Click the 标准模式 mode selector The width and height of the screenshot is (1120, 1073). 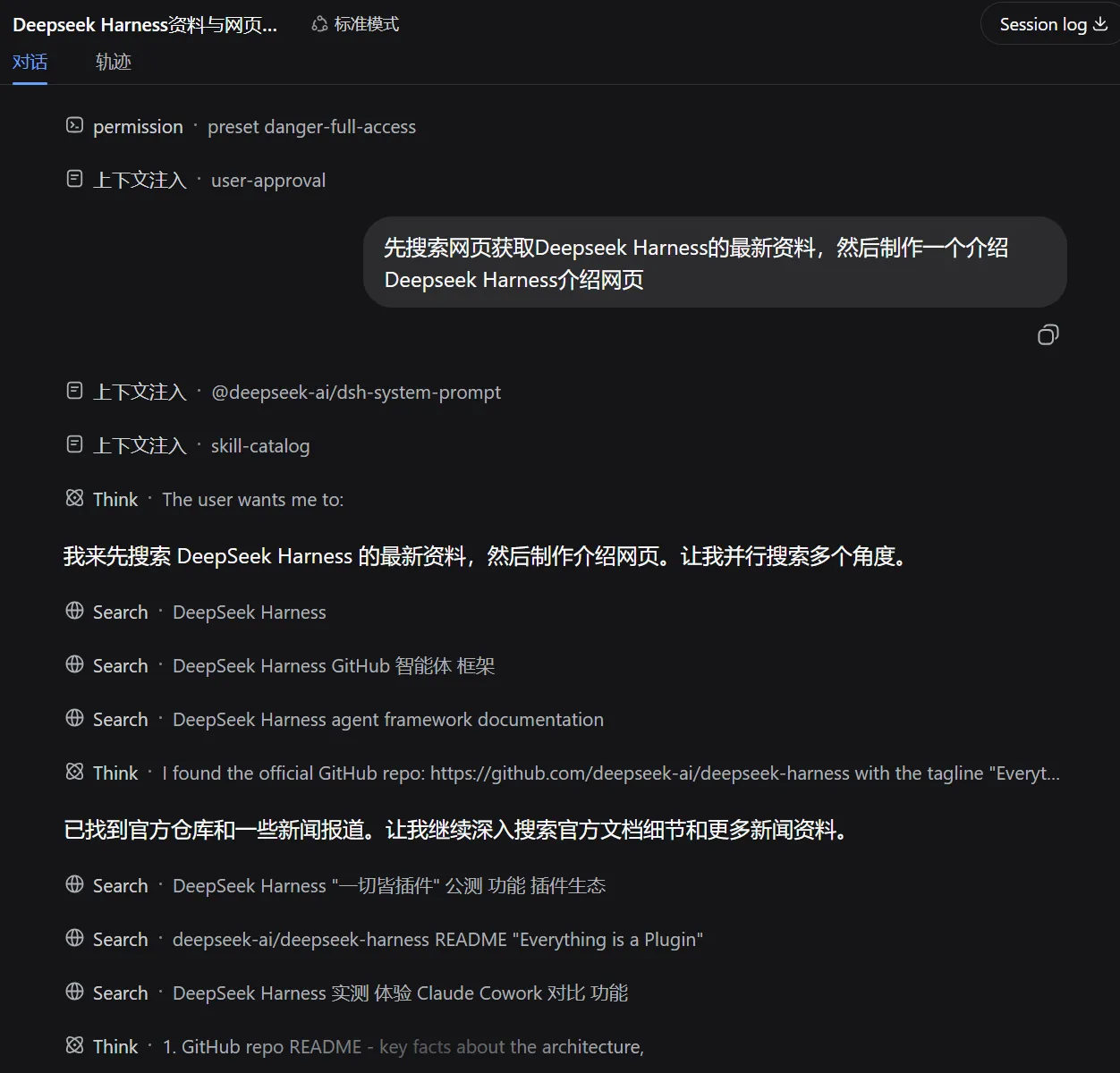click(x=356, y=24)
